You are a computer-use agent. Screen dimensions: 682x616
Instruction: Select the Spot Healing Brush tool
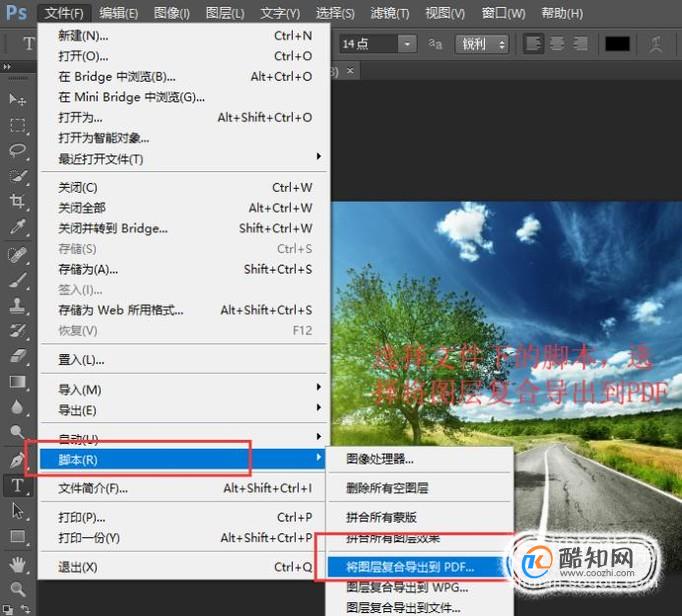(x=17, y=254)
